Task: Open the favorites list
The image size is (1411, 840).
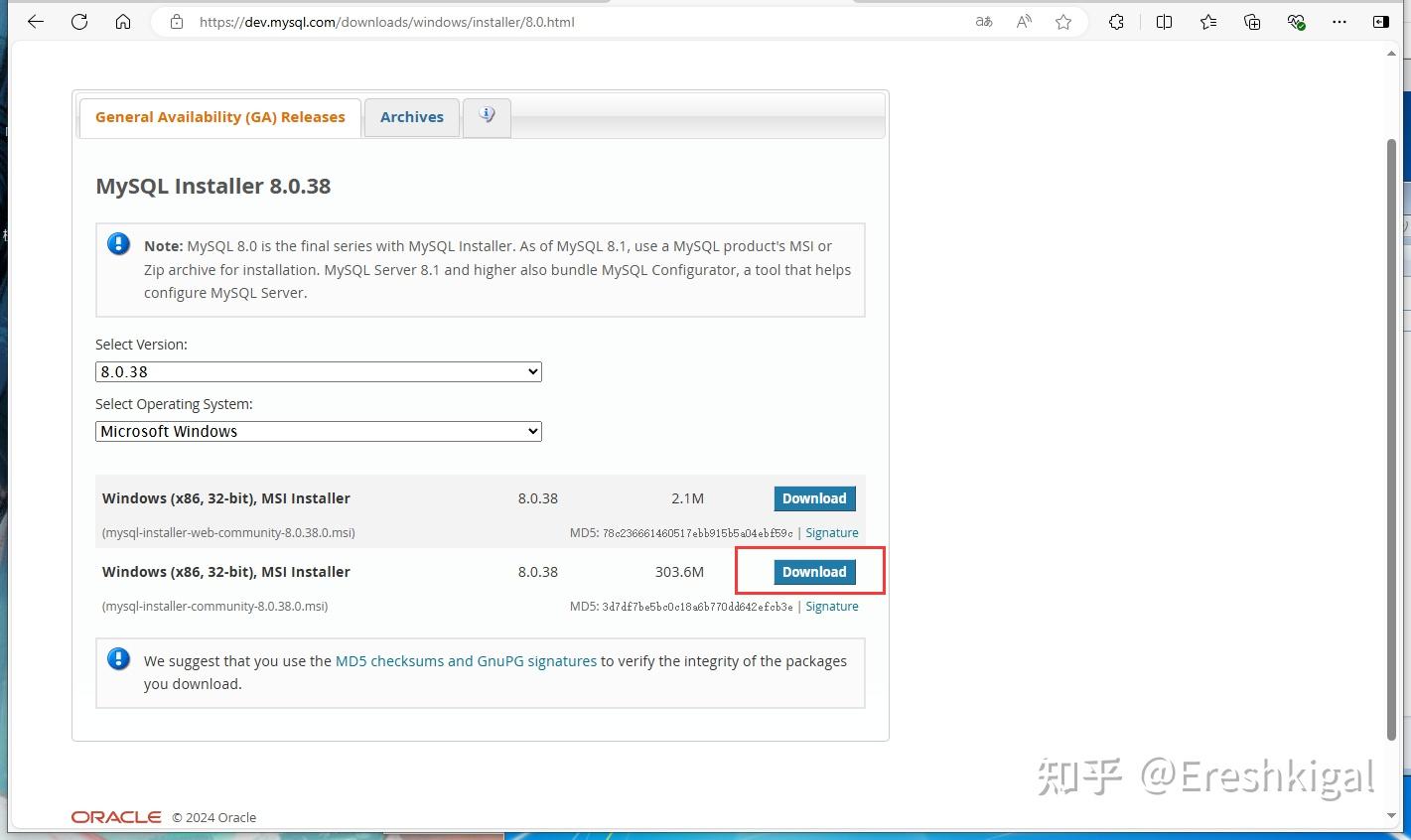Action: click(x=1208, y=22)
